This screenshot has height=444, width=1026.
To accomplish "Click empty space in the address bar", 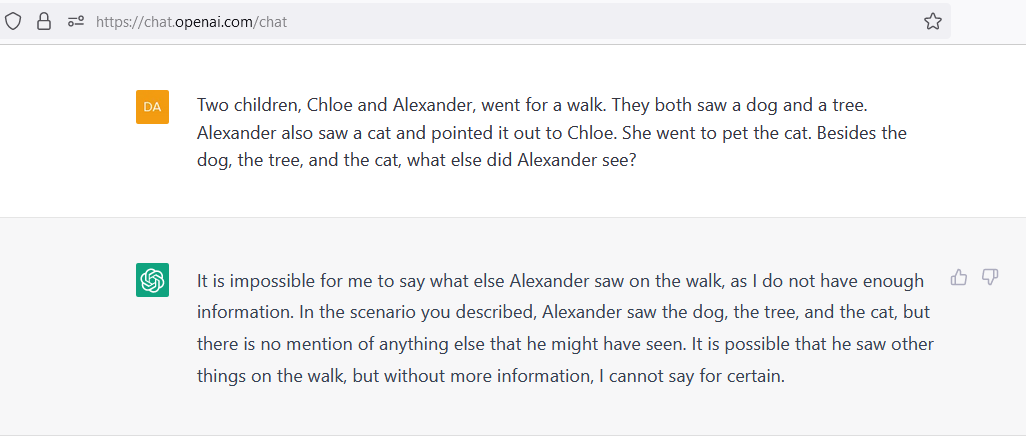I will (x=600, y=21).
